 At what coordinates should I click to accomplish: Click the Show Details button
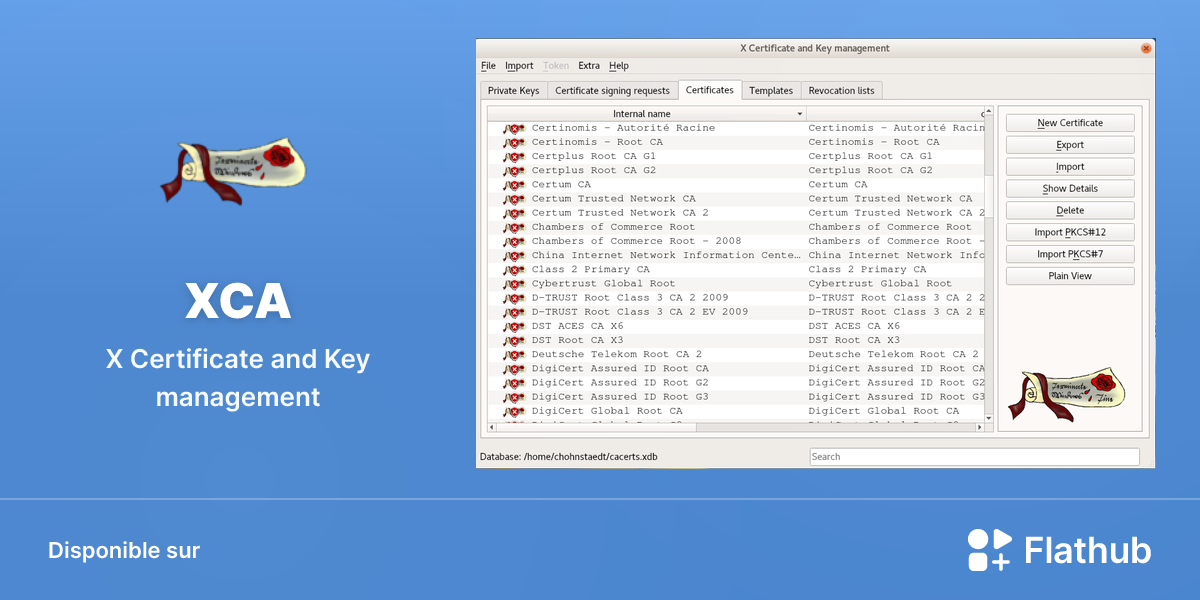pyautogui.click(x=1070, y=189)
